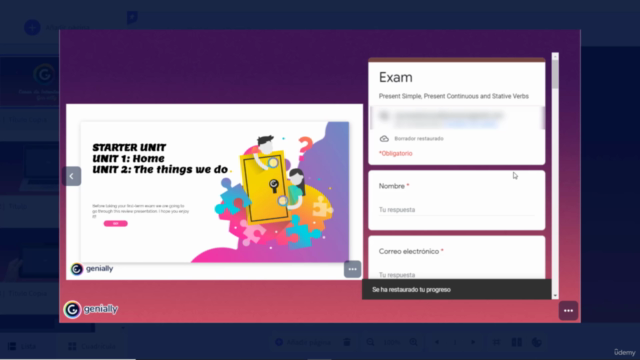This screenshot has height=360, width=640.
Task: Click the first page thumbnail with the Genially logo
Action: pos(29,82)
